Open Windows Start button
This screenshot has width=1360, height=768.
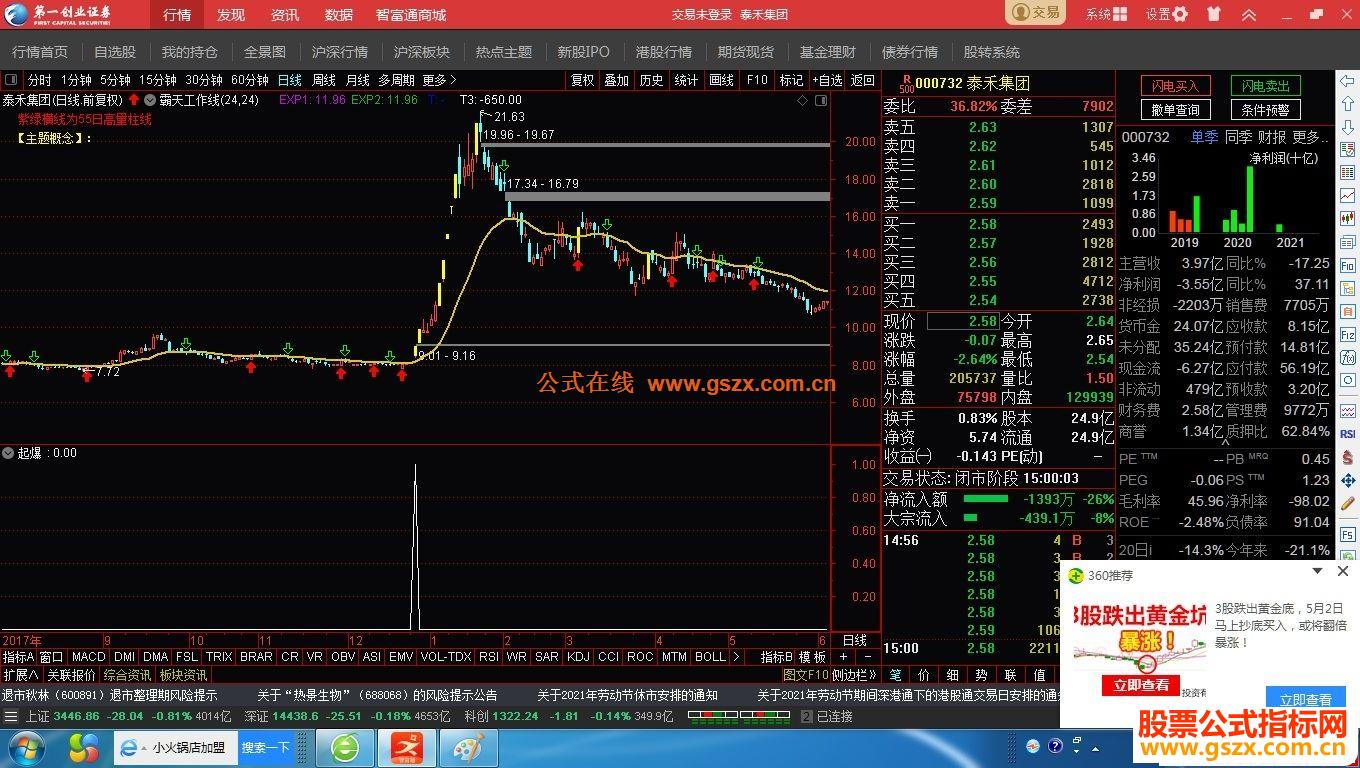[x=25, y=747]
